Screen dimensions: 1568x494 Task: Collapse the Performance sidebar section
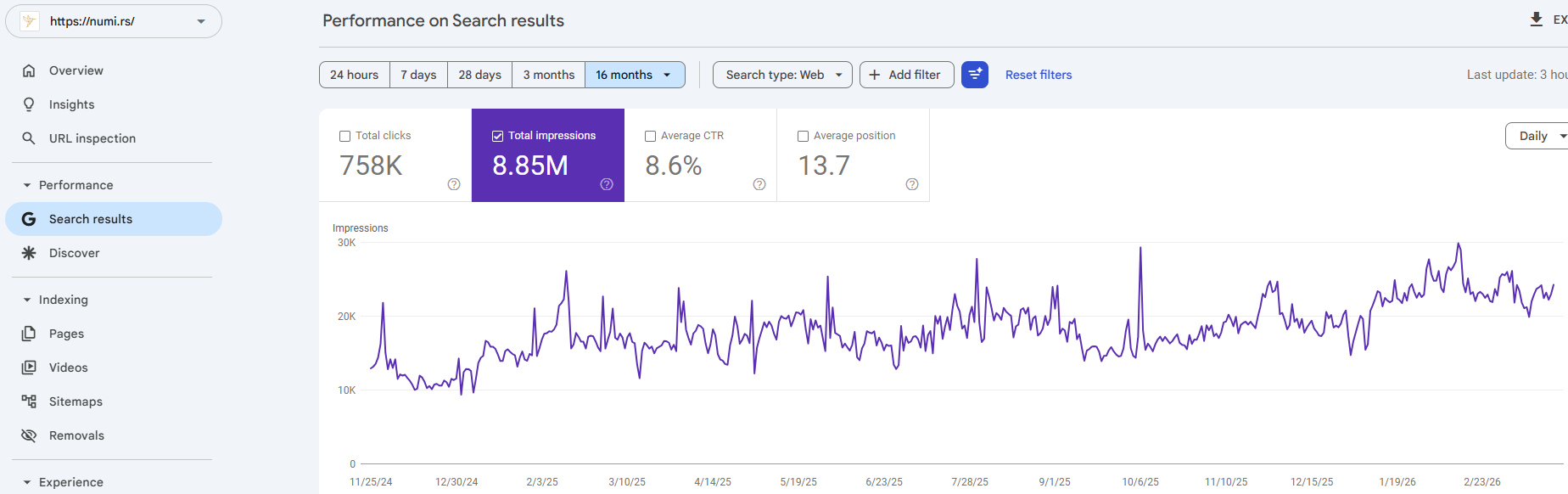tap(27, 185)
